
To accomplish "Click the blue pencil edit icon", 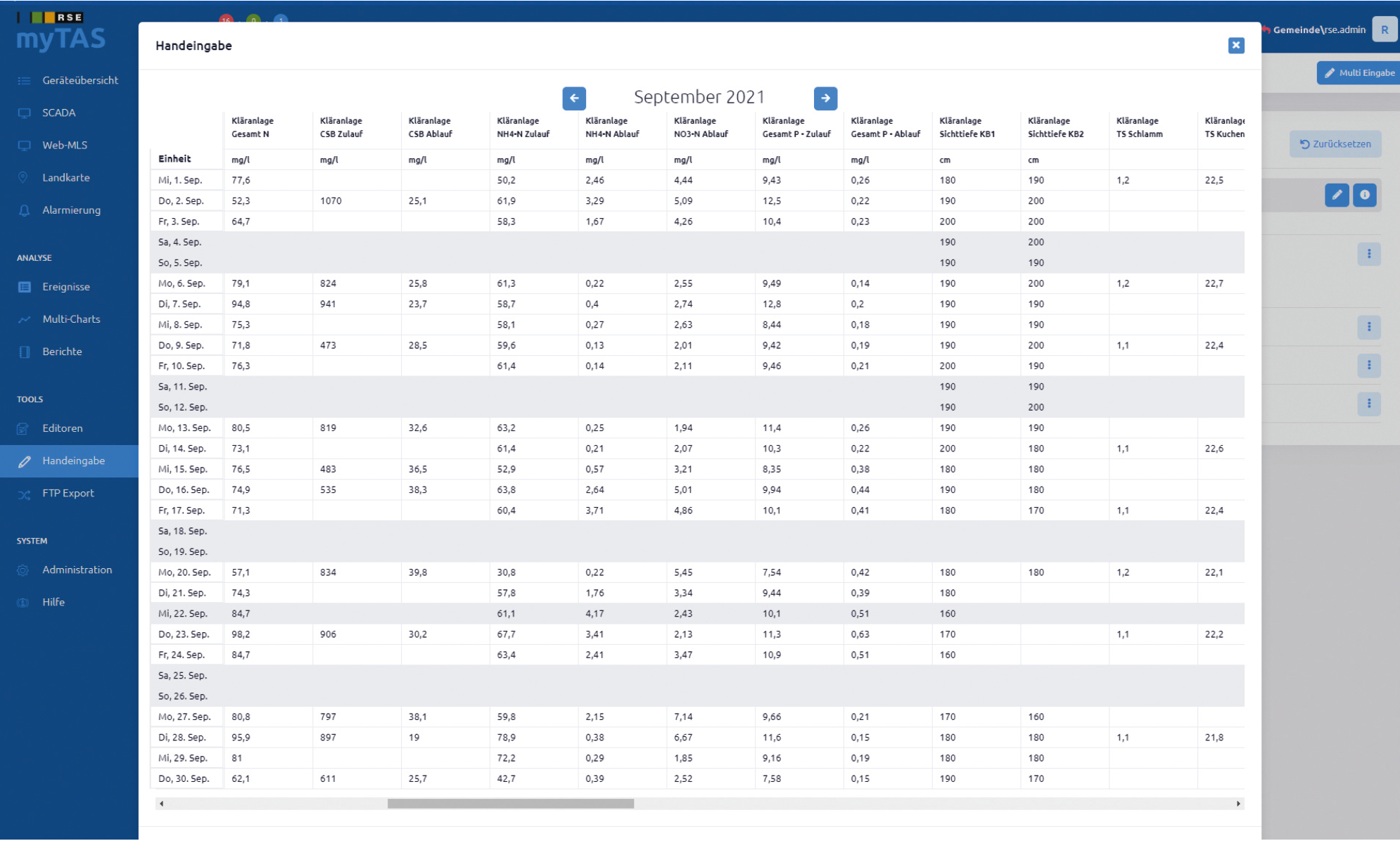I will [1337, 195].
